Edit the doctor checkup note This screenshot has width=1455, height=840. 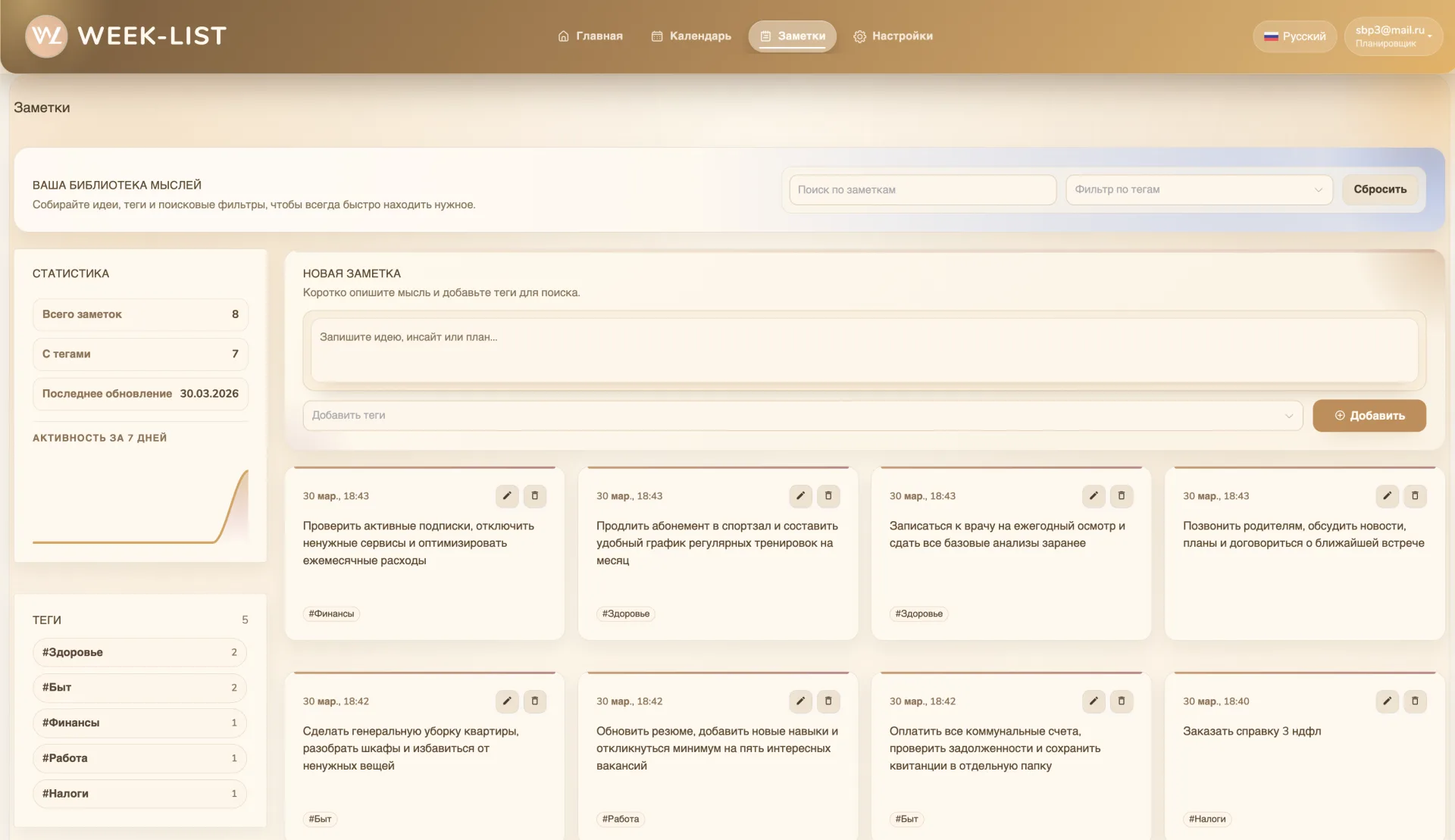1094,496
